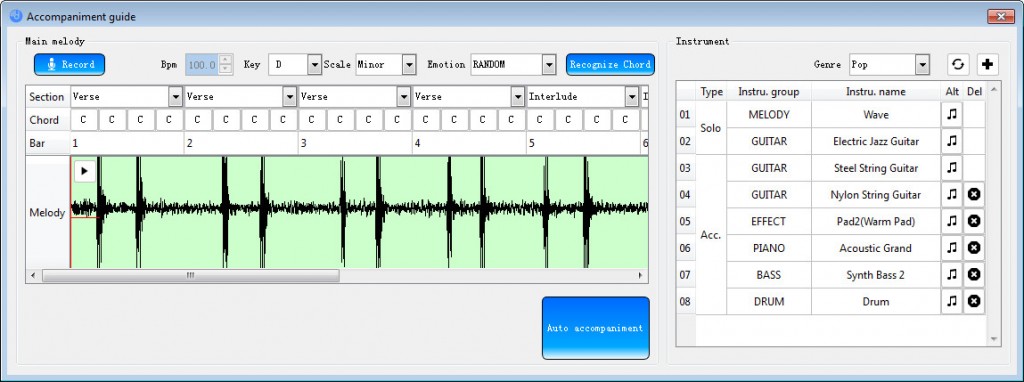Click the melody scrollbar left arrow

[x=33, y=276]
